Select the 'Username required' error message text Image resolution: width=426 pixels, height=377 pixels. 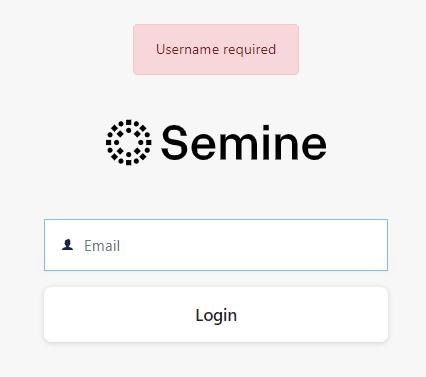pyautogui.click(x=216, y=49)
